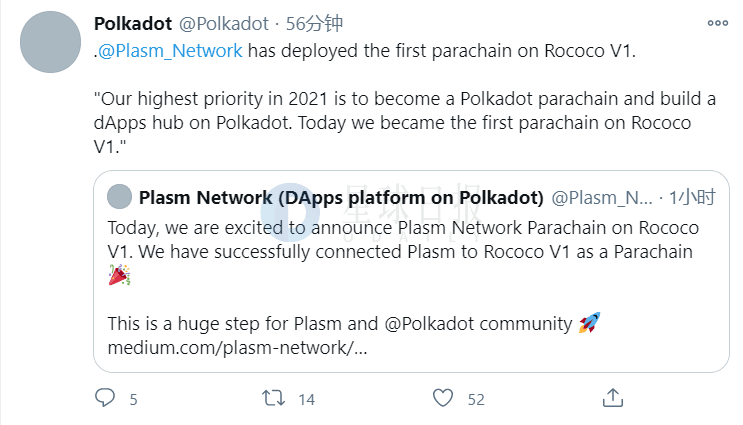Click the 1小时 timestamp in quoted tweet
This screenshot has width=743, height=425.
692,197
